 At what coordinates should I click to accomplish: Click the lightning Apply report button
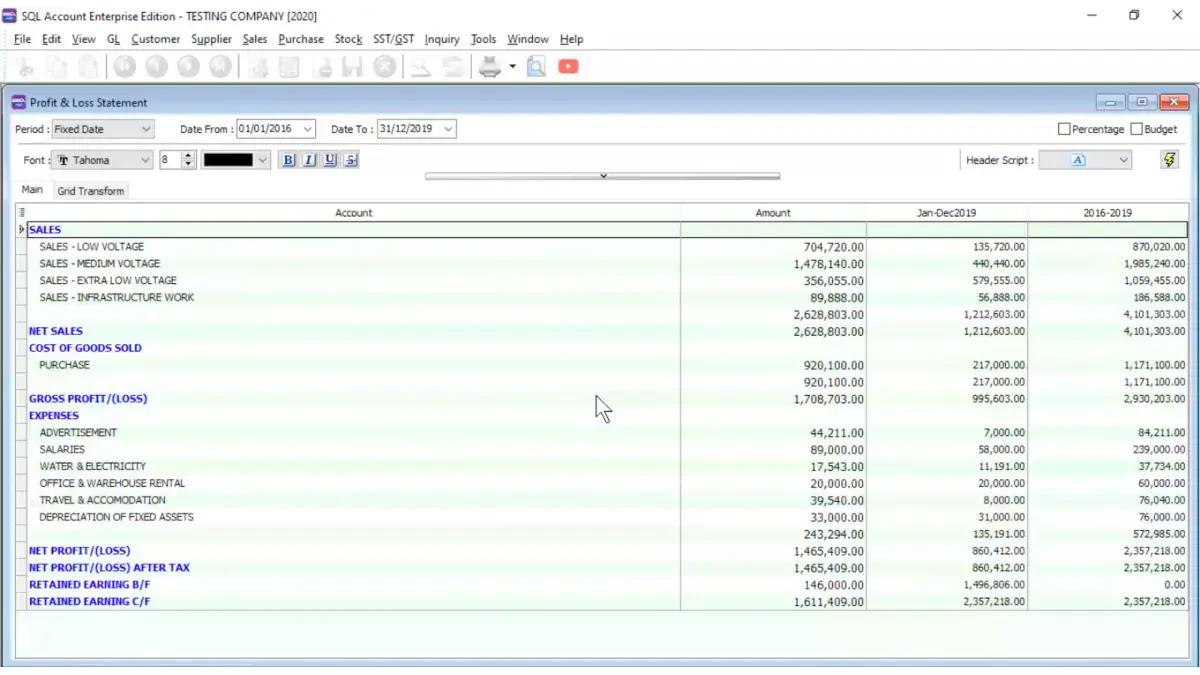coord(1169,160)
